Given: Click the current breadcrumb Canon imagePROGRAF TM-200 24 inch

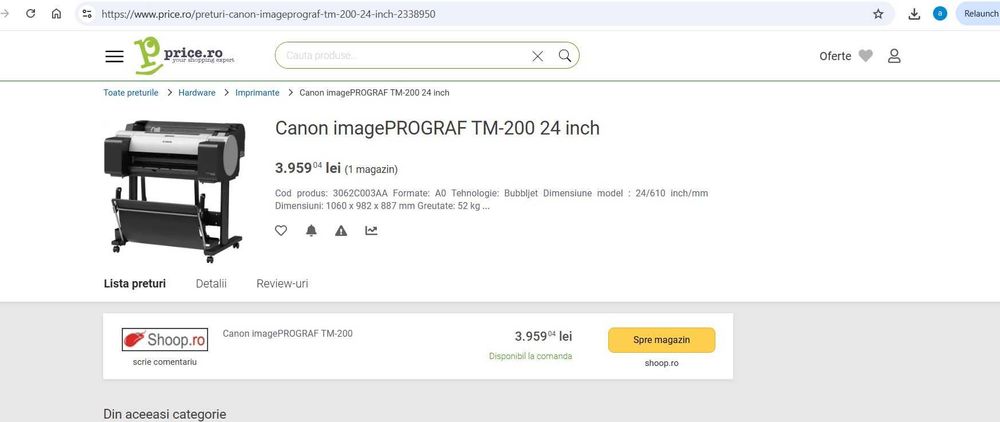Looking at the screenshot, I should (x=374, y=92).
